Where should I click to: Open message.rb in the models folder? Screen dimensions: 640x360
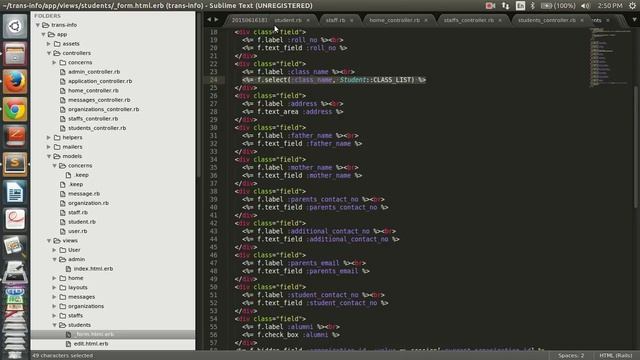coord(84,194)
